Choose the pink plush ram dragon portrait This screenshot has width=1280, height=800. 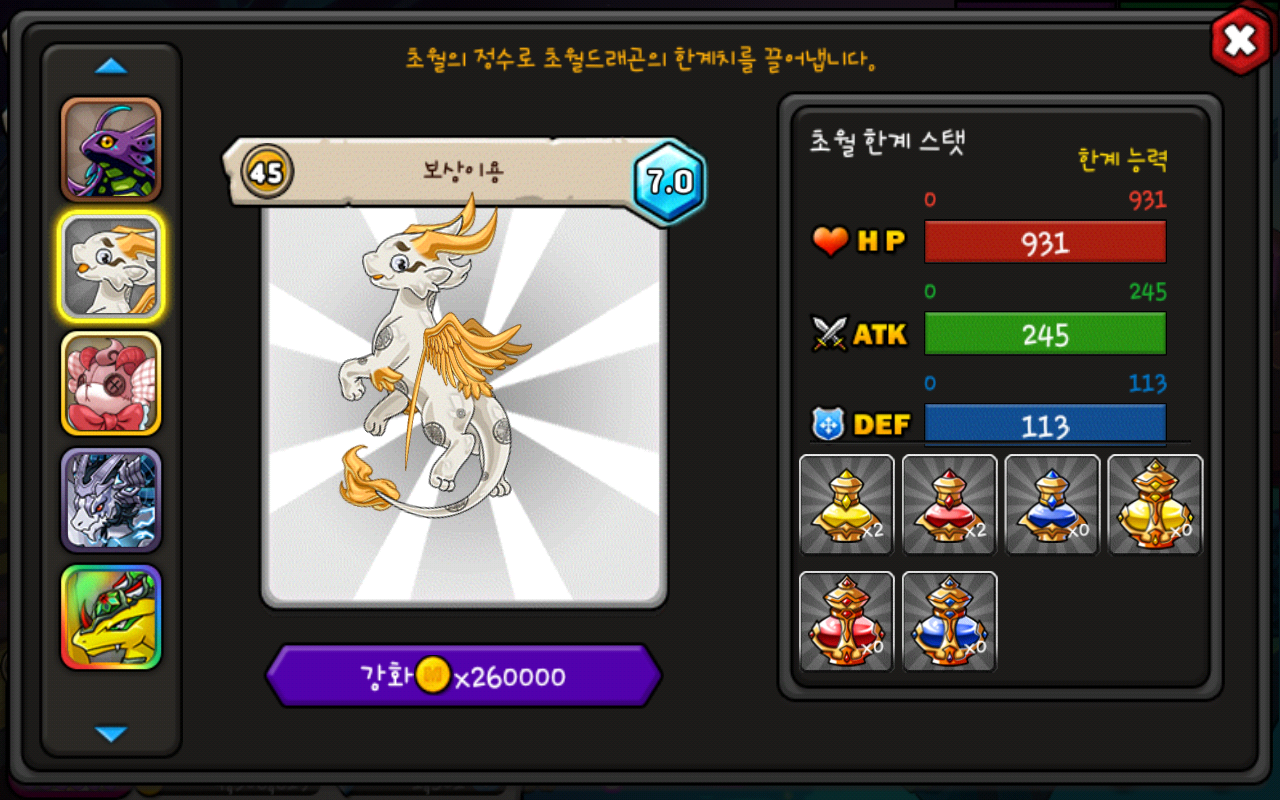point(111,383)
